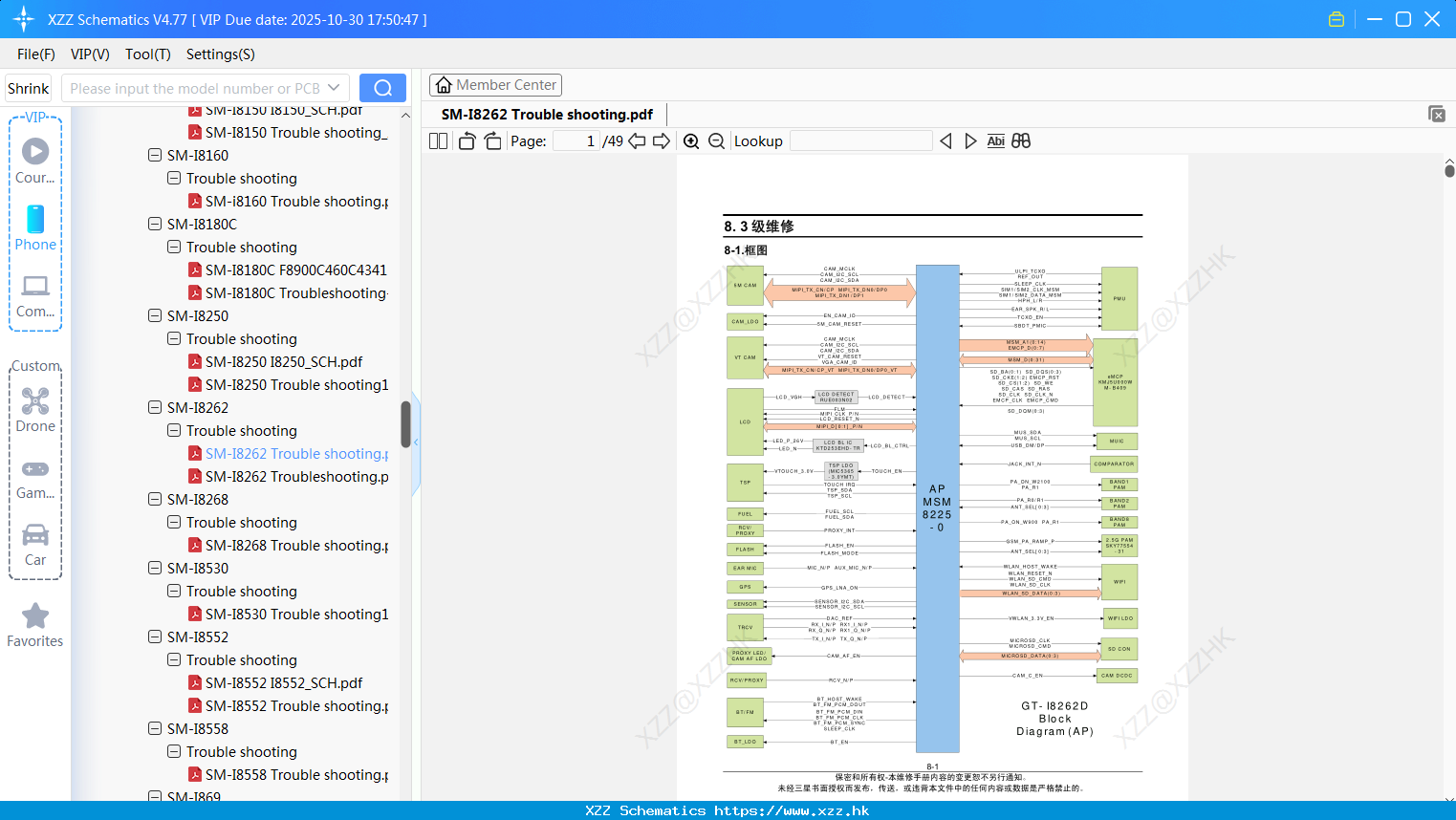
Task: Open the model number dropdown arrow
Action: point(334,88)
